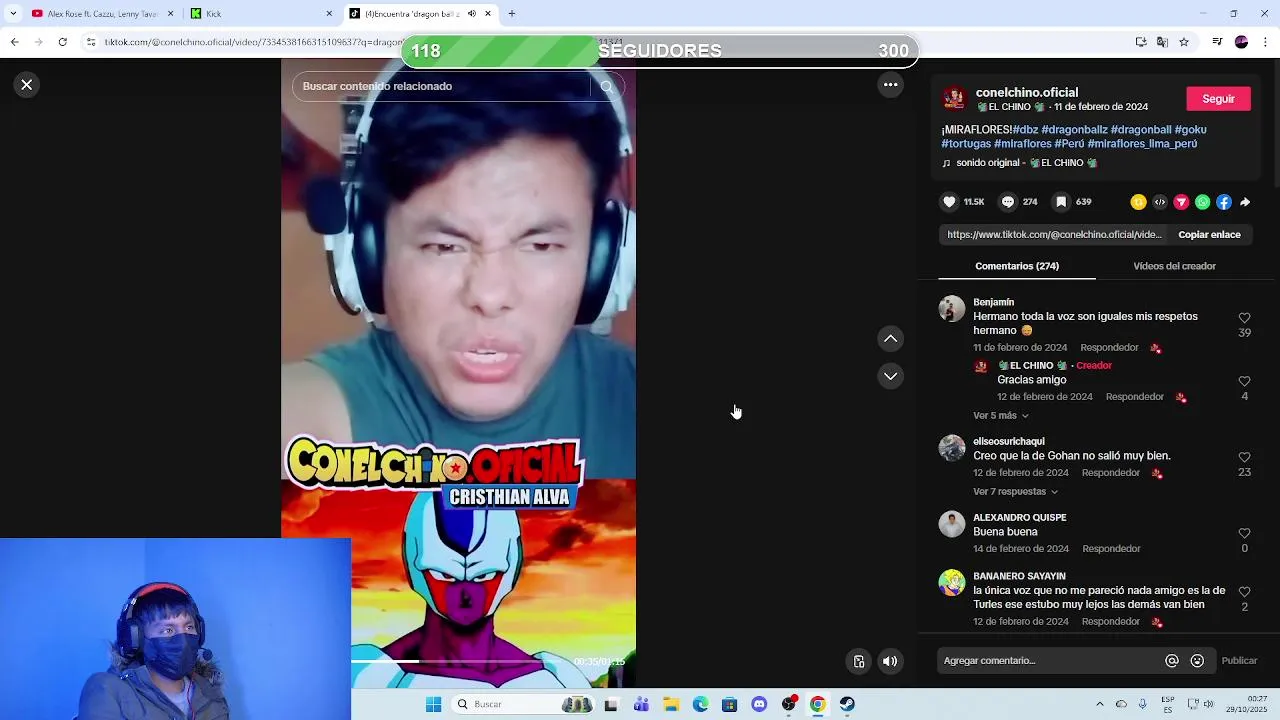The image size is (1280, 720).
Task: Share to WhatsApp icon
Action: click(x=1203, y=202)
